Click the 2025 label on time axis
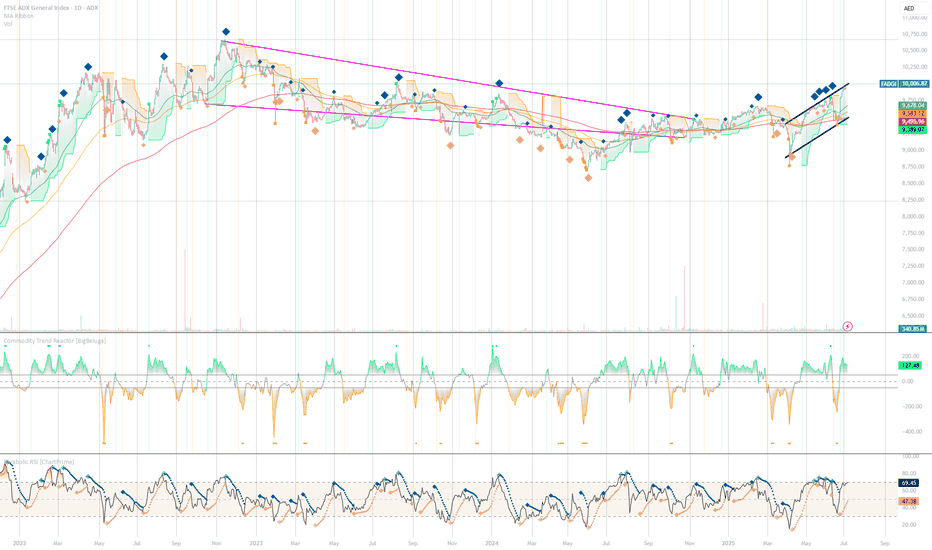 pos(728,543)
